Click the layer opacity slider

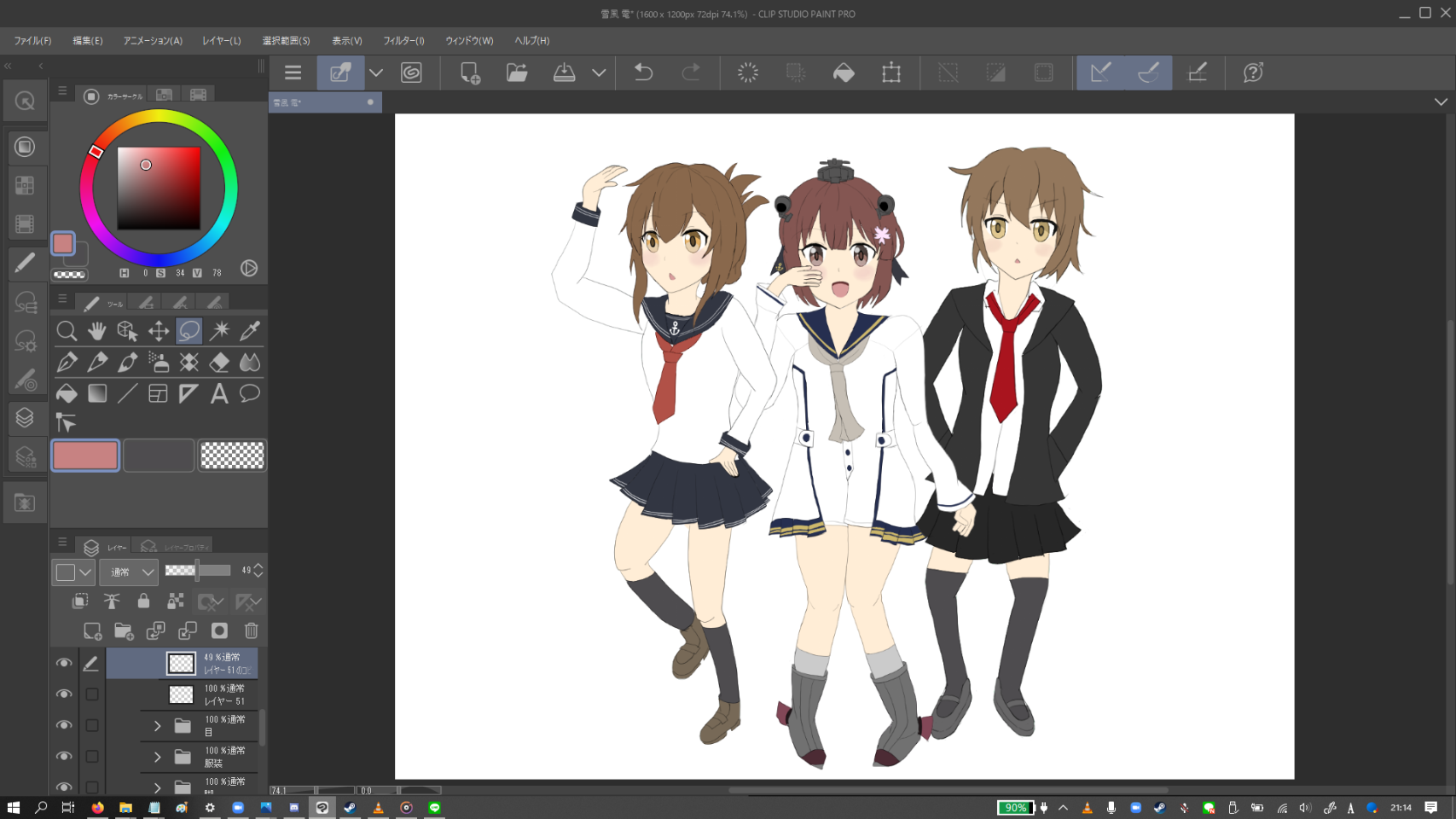[197, 571]
